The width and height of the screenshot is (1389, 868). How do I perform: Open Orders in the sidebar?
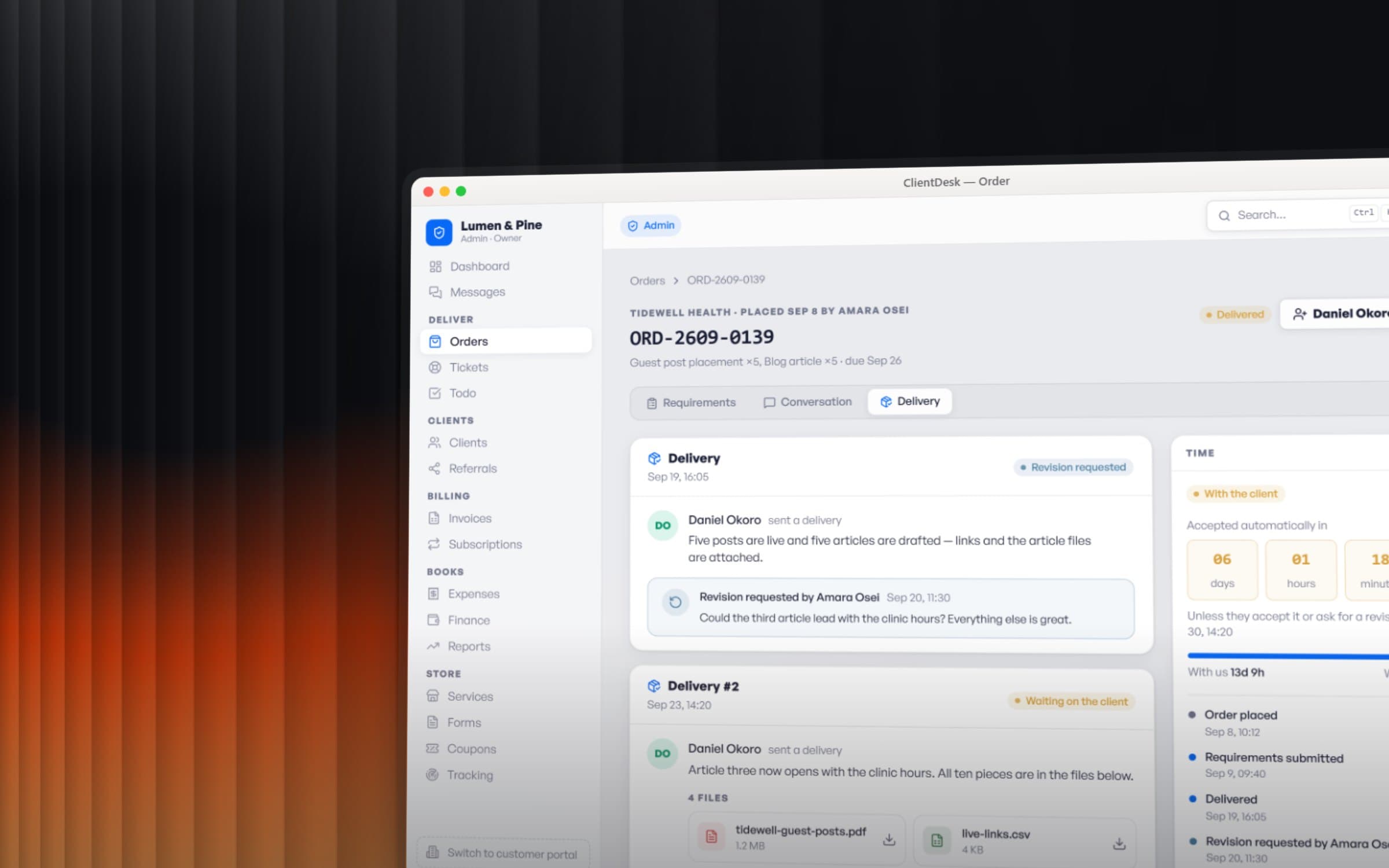pyautogui.click(x=506, y=341)
